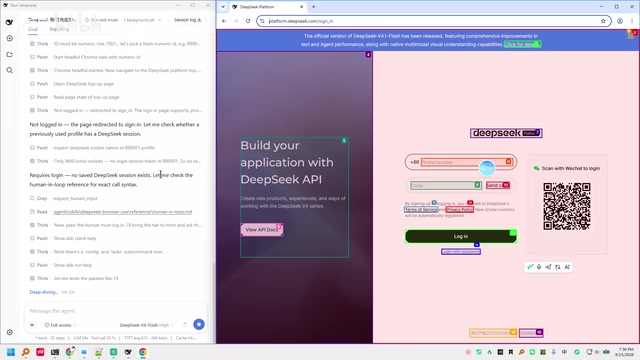This screenshot has width=640, height=360.
Task: Expand Think step 'ID must be numeric'
Action: tap(115, 44)
